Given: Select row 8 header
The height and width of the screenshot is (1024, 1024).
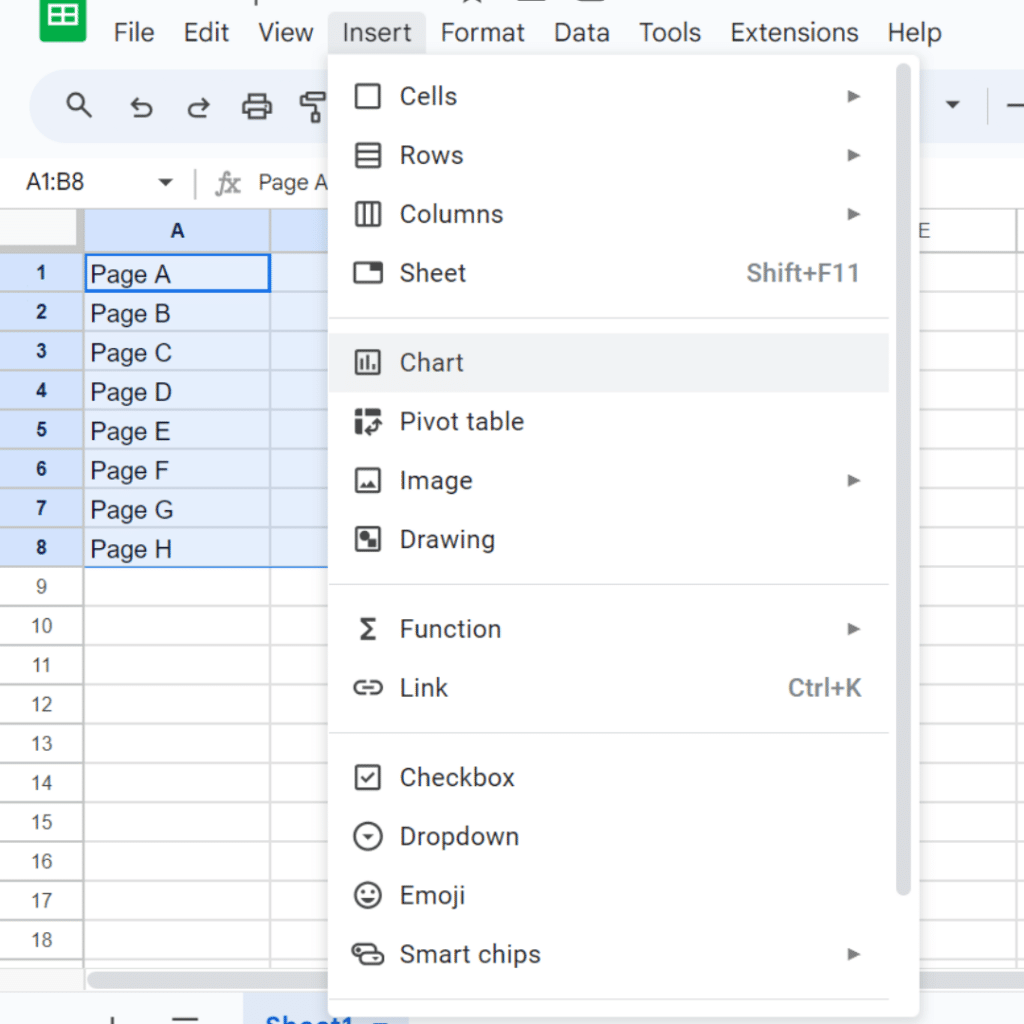Looking at the screenshot, I should (41, 547).
